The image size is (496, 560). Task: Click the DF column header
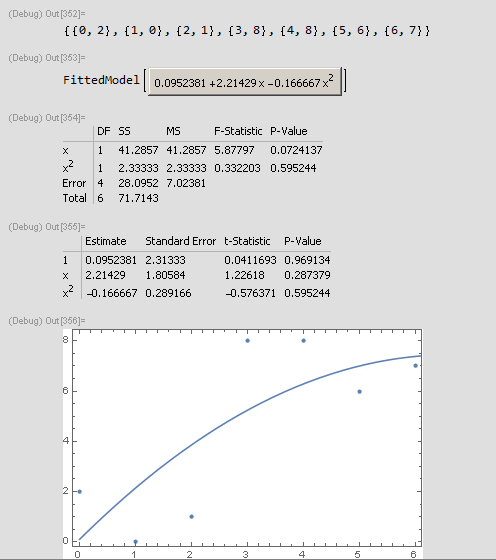(104, 131)
